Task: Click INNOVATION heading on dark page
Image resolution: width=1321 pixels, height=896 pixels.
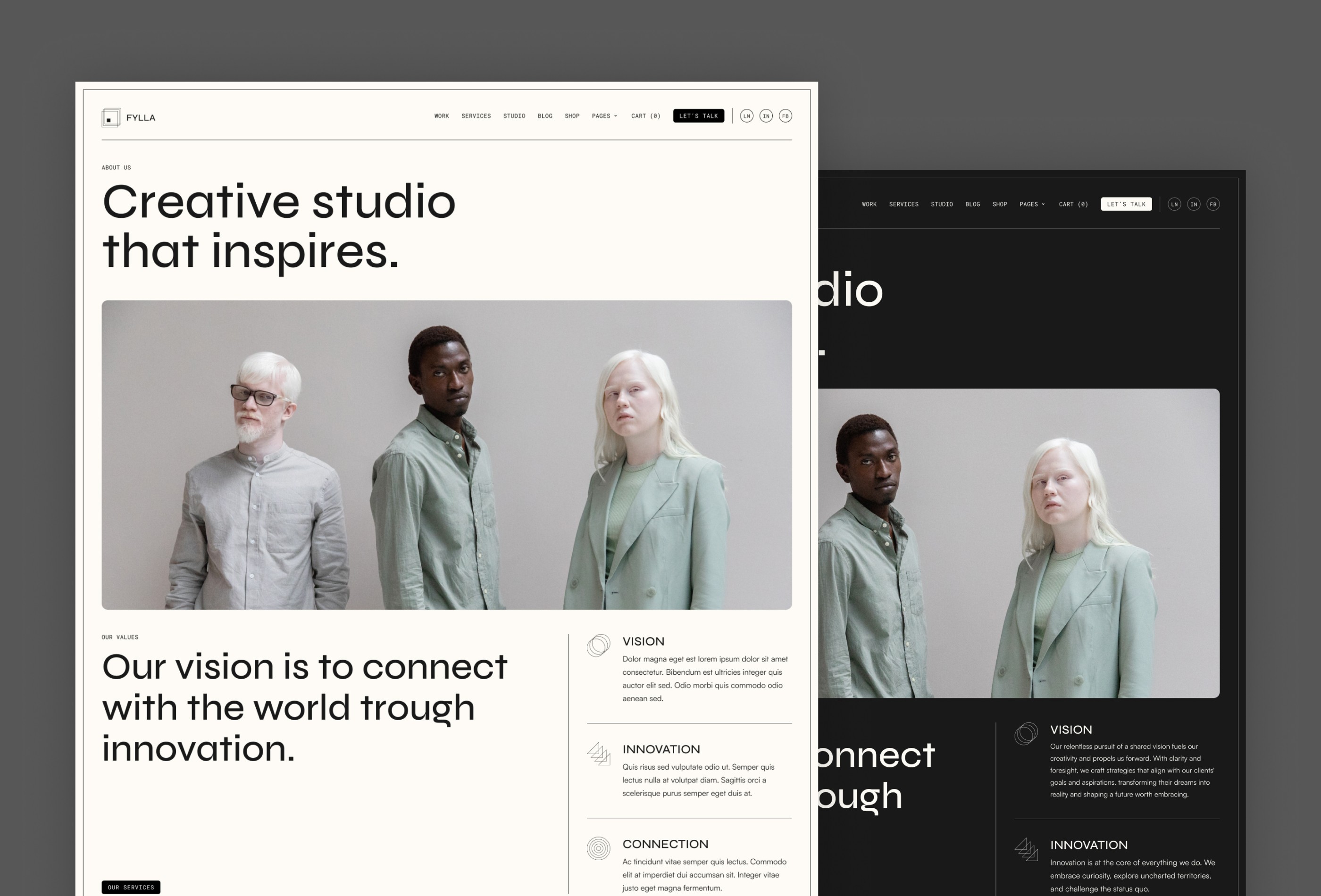Action: 1089,845
